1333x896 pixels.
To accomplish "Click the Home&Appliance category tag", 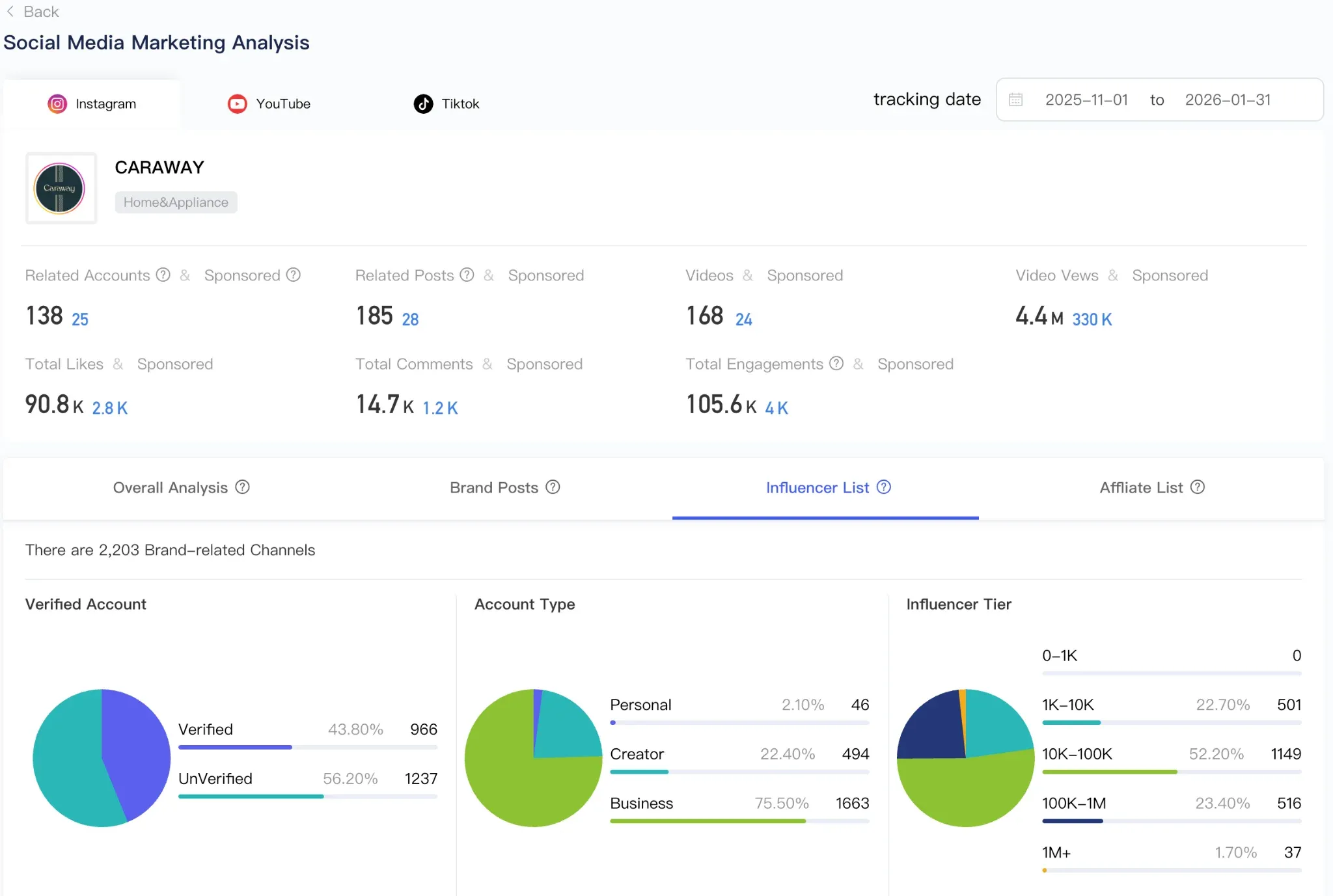I will [x=176, y=202].
